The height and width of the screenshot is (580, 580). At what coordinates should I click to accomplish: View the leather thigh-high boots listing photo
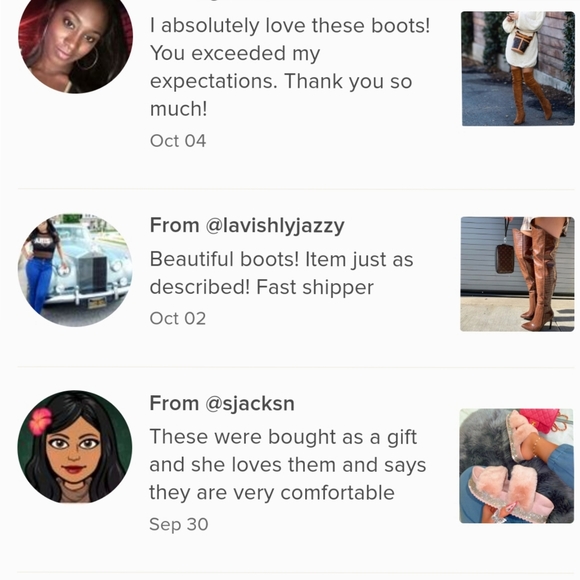517,274
